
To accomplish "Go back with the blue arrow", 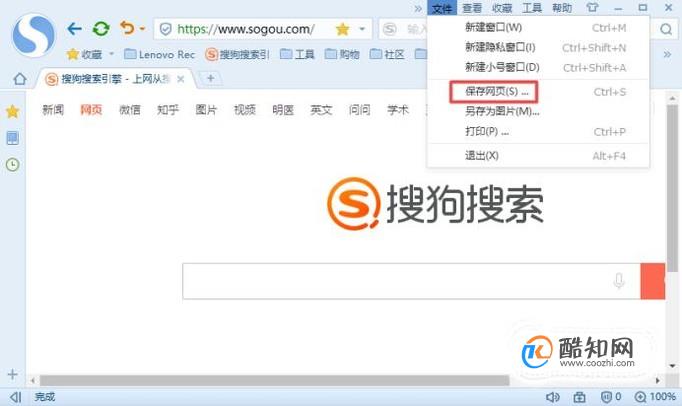I will (x=74, y=29).
